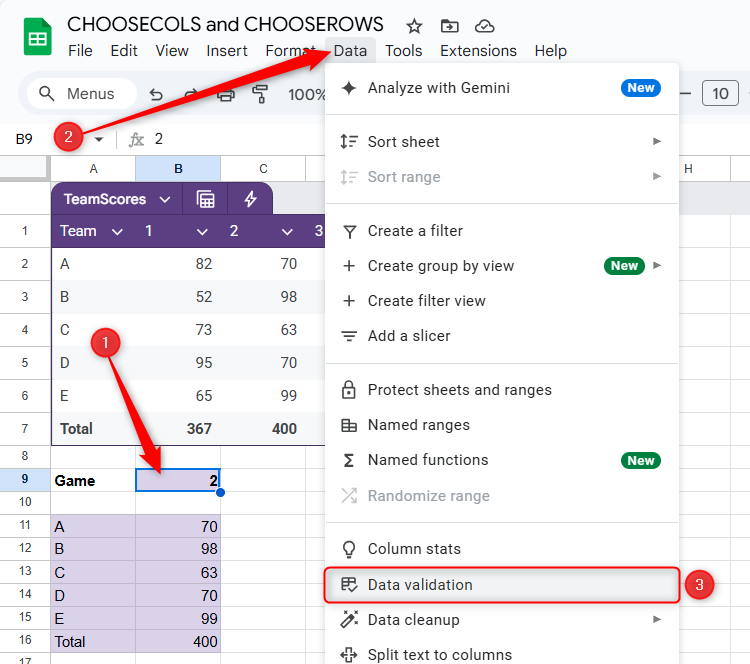Star the CHOOSECOLS and CHOOSEROWS document
This screenshot has width=750, height=664.
[x=414, y=26]
